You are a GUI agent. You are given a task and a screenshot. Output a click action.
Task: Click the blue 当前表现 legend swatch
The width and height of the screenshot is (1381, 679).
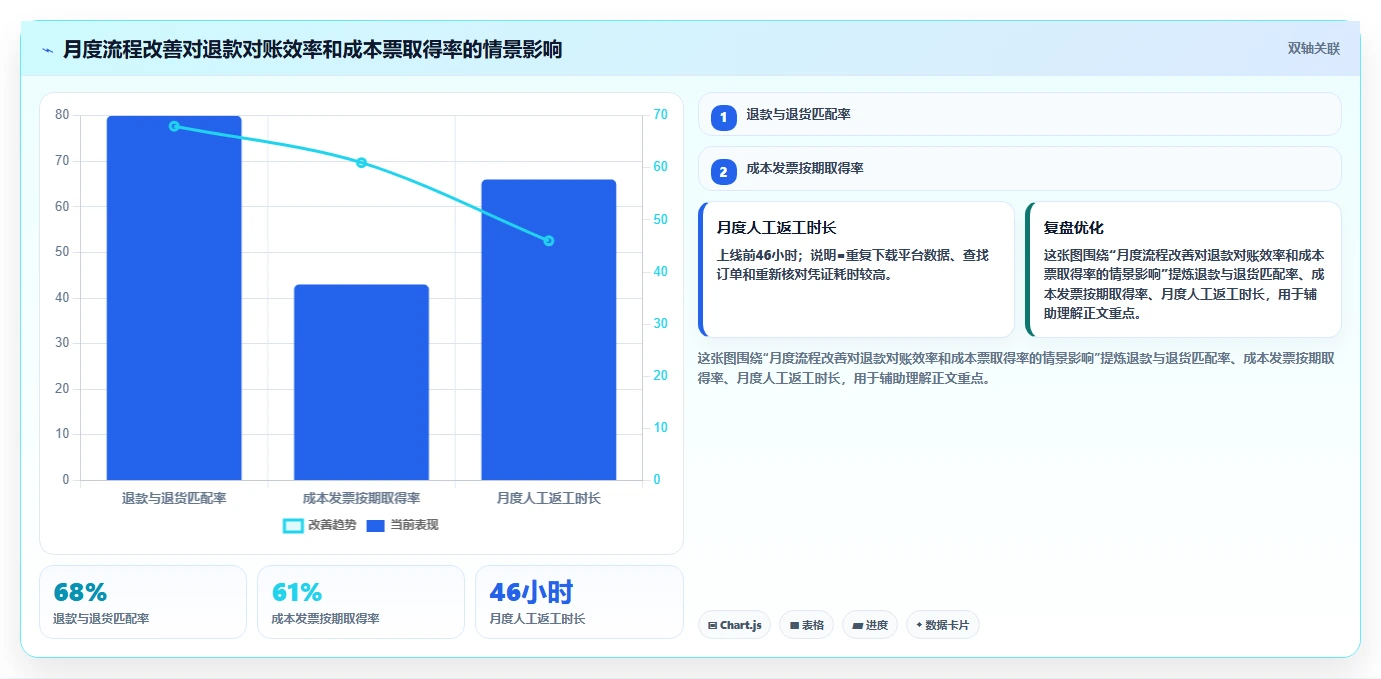coord(376,525)
